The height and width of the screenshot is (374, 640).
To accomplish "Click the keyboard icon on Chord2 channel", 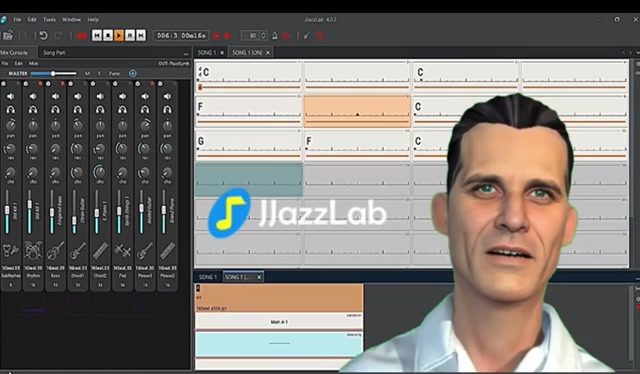I will (x=100, y=250).
